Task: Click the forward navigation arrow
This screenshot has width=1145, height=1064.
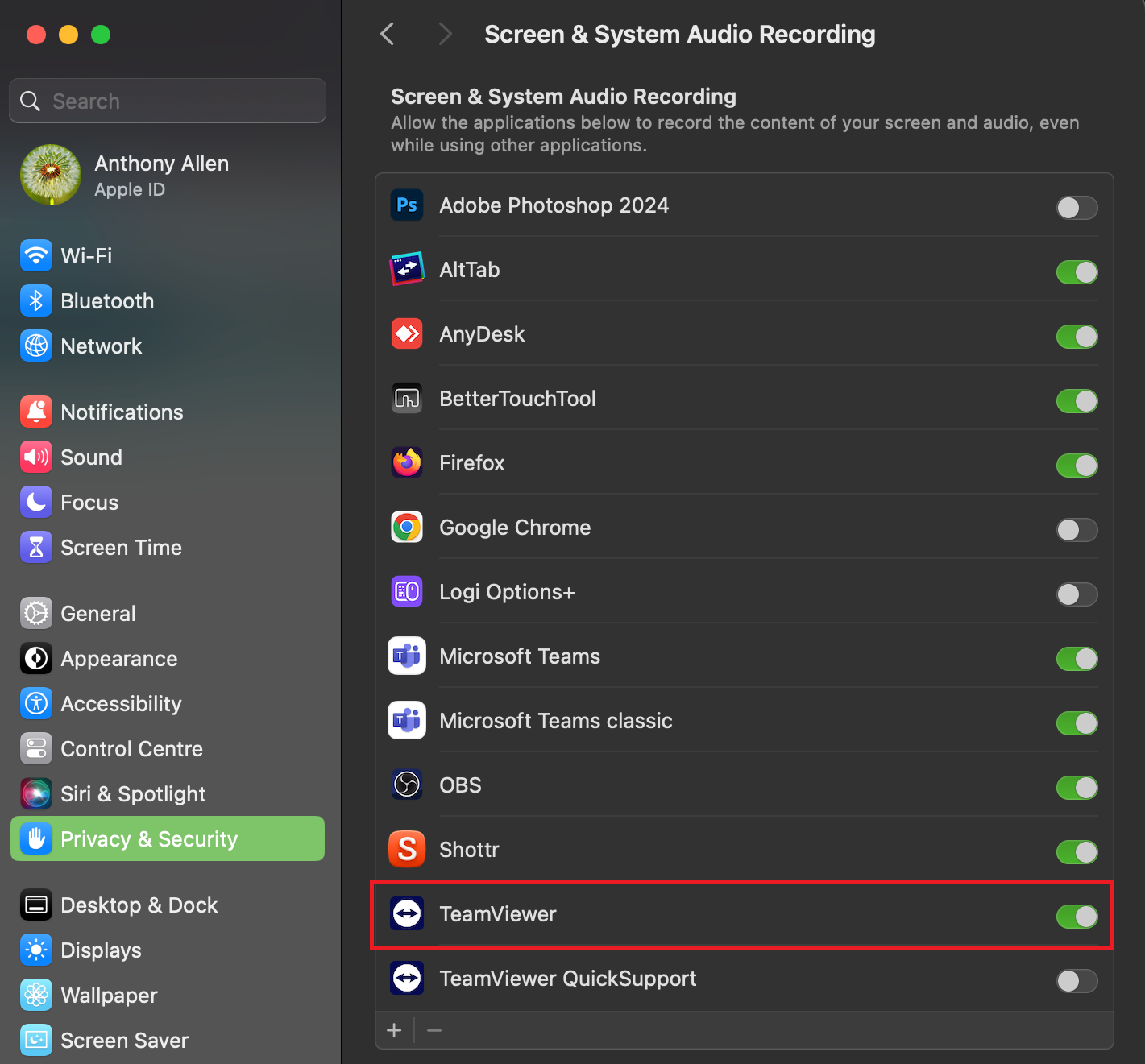Action: click(x=445, y=34)
